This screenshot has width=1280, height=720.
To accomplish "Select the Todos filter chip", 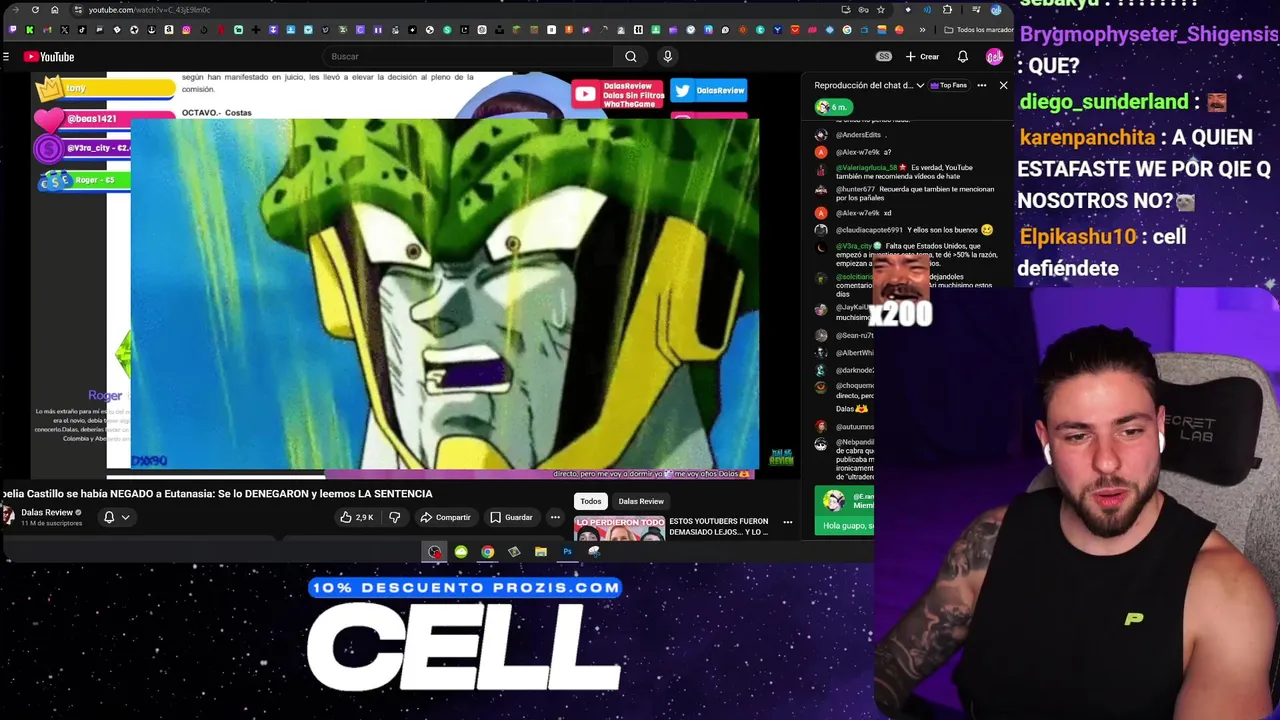I will [591, 501].
